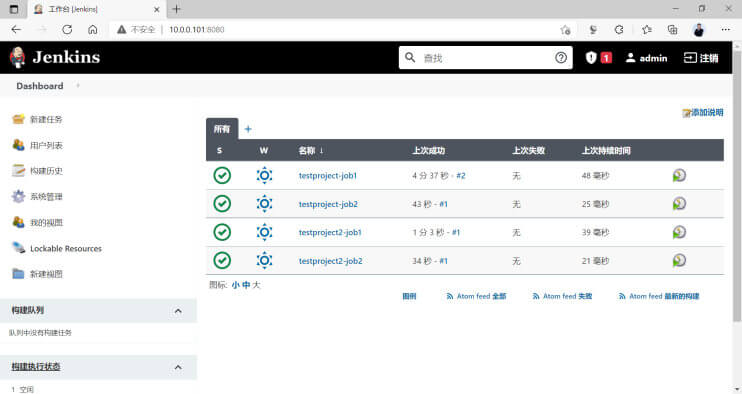Set icon size to 中
This screenshot has height=394, width=742.
(x=246, y=285)
